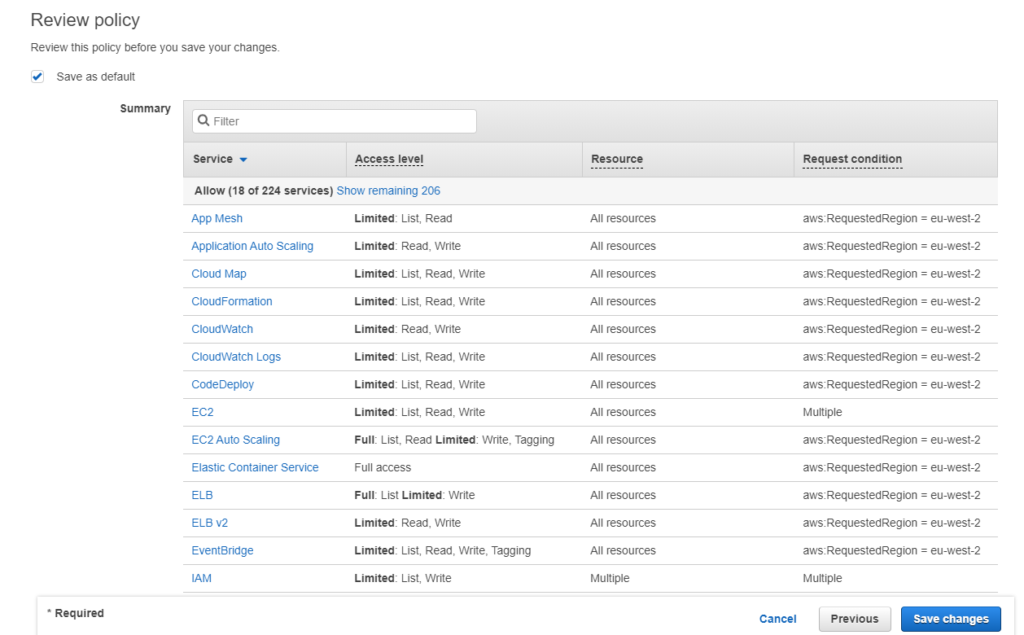Expand Show remaining 206 services
Image resolution: width=1024 pixels, height=635 pixels.
pyautogui.click(x=388, y=191)
